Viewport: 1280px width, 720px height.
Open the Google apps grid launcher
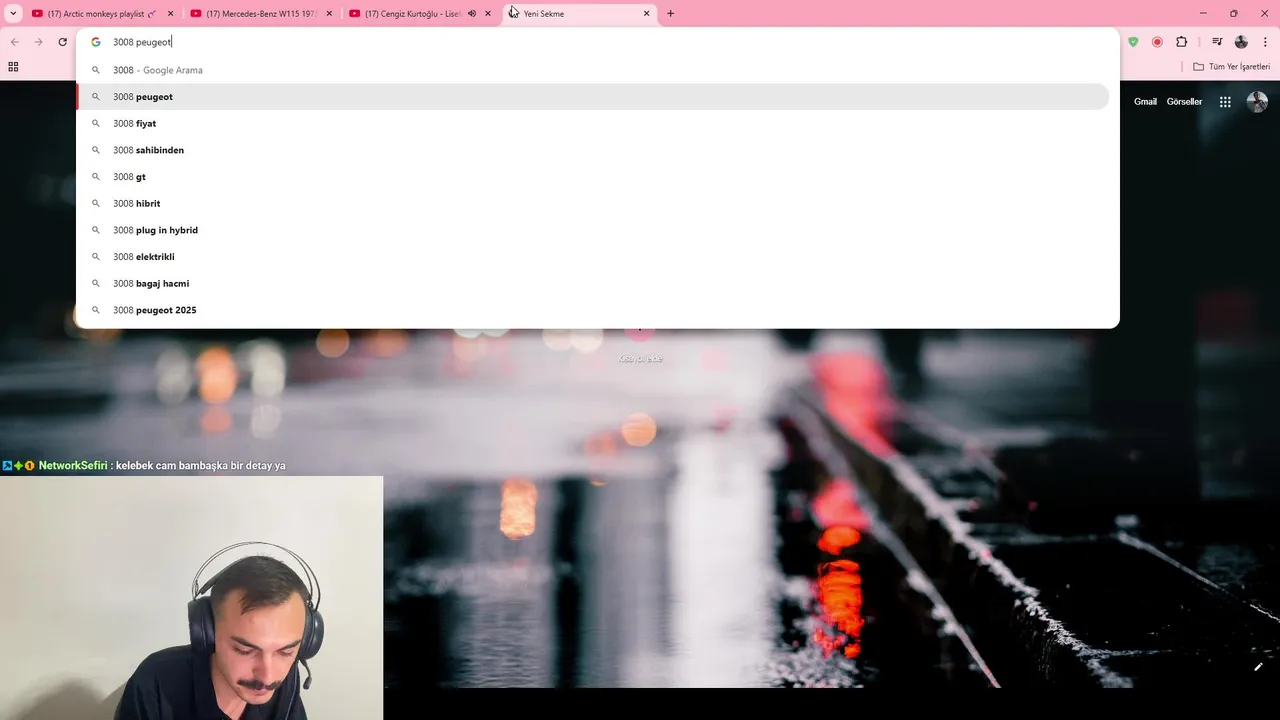[x=1225, y=102]
